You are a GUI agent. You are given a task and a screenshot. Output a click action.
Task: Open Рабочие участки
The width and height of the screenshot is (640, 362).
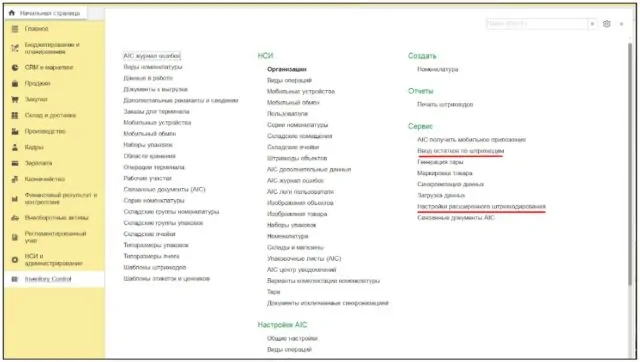point(148,178)
